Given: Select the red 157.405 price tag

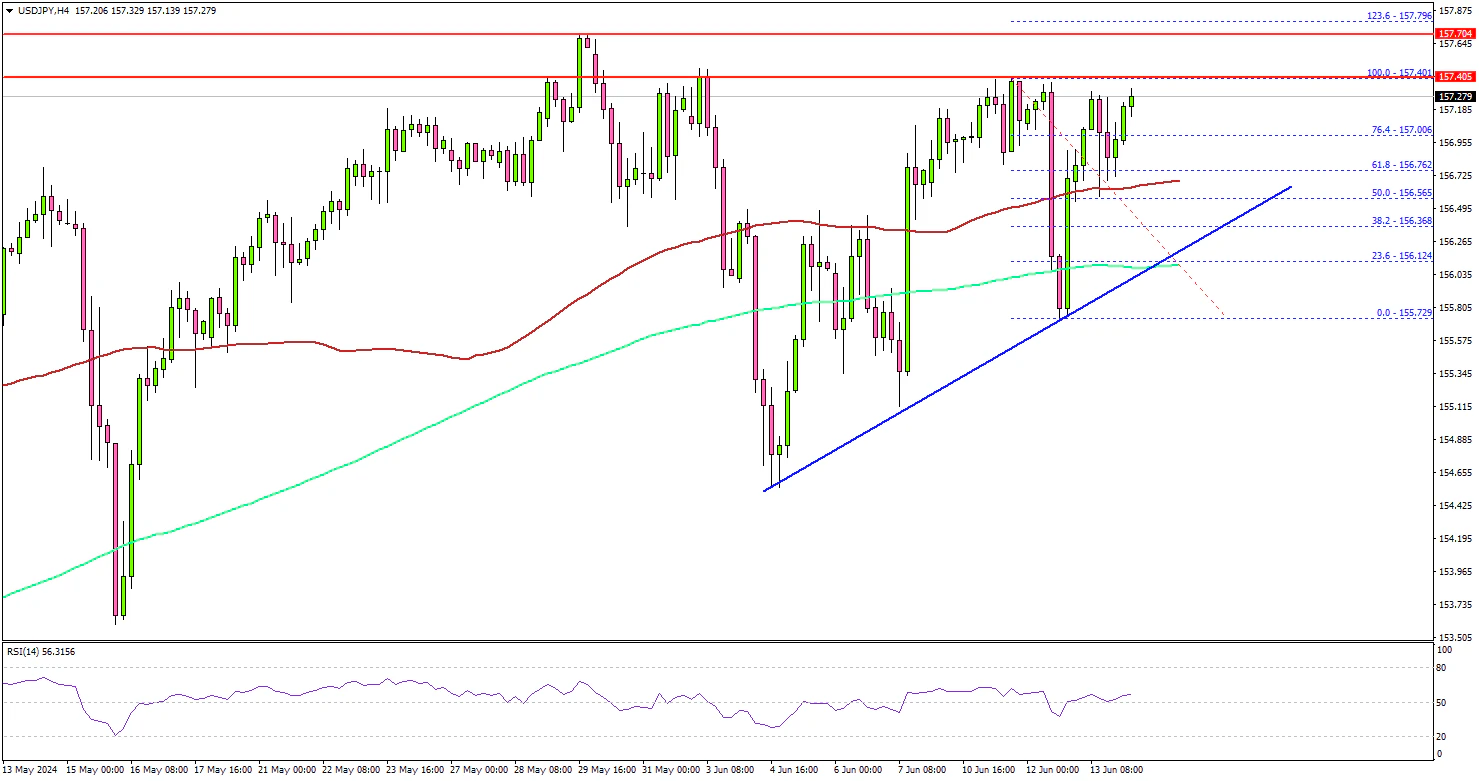Looking at the screenshot, I should point(1455,76).
